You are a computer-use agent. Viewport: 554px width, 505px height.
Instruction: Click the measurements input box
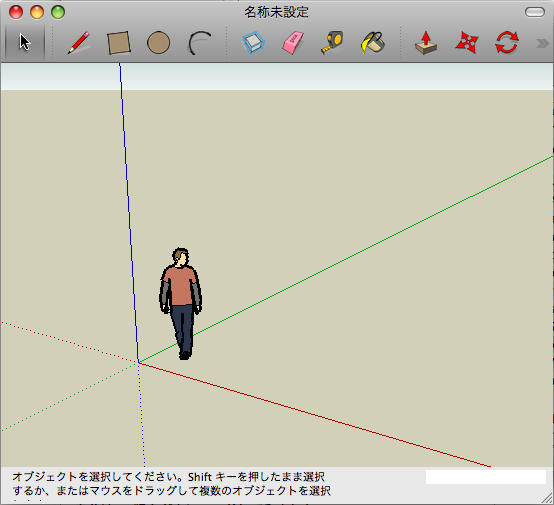(x=486, y=477)
